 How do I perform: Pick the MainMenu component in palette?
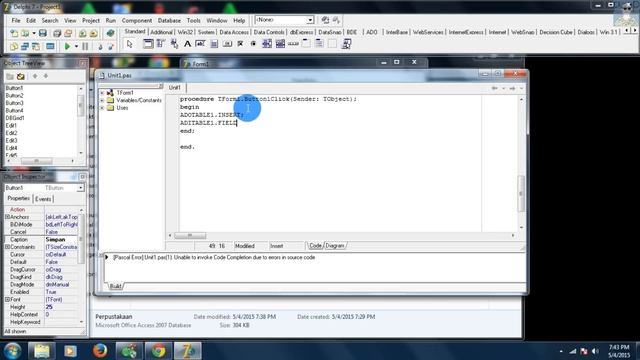tap(161, 44)
